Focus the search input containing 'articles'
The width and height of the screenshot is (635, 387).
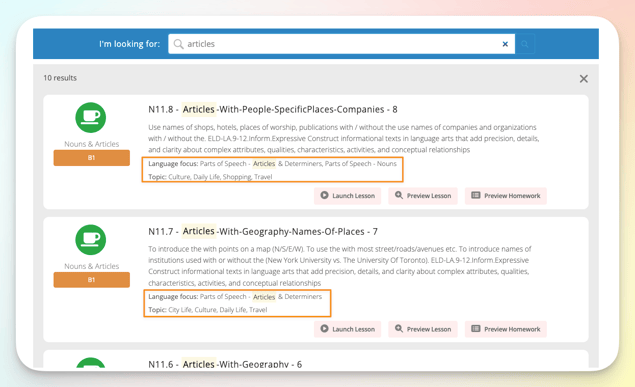coord(341,44)
